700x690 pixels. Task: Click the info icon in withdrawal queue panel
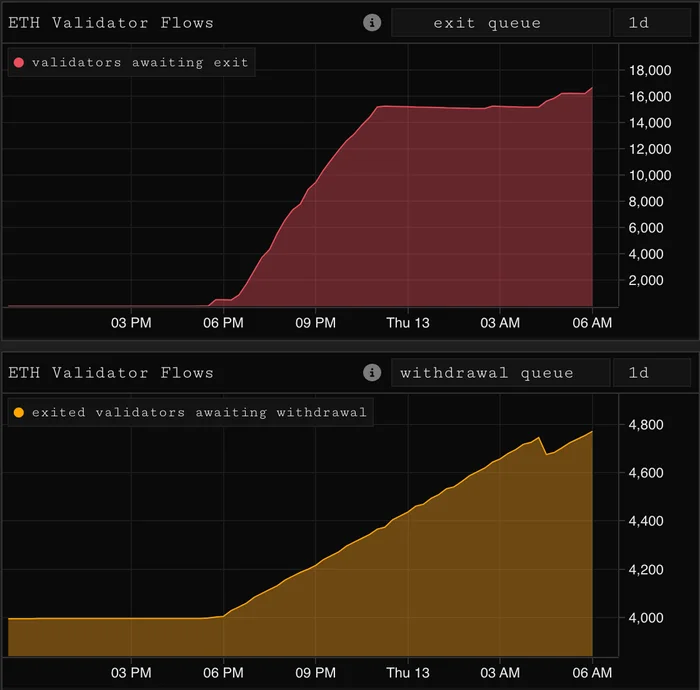click(372, 372)
